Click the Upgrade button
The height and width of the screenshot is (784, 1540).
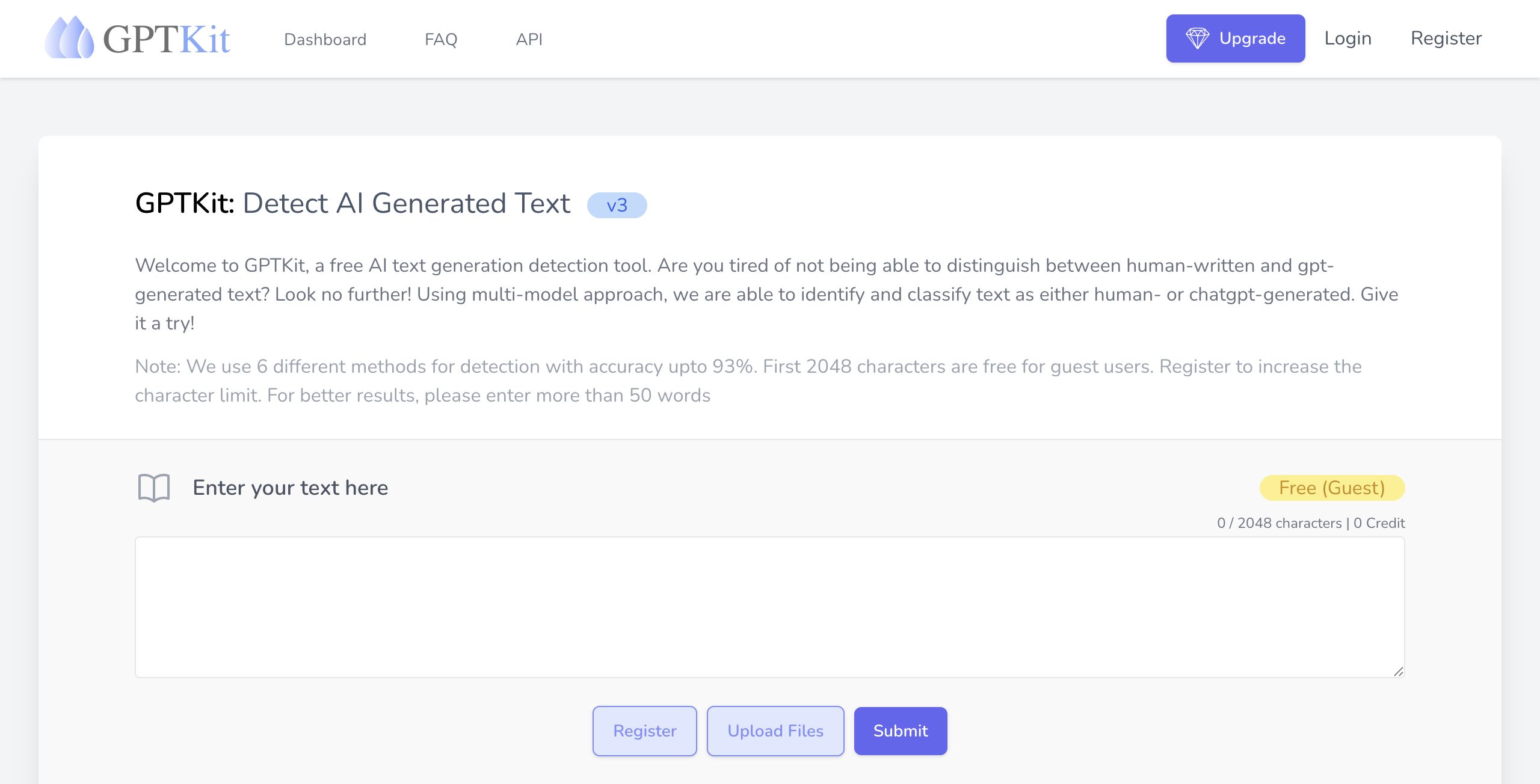click(1236, 38)
